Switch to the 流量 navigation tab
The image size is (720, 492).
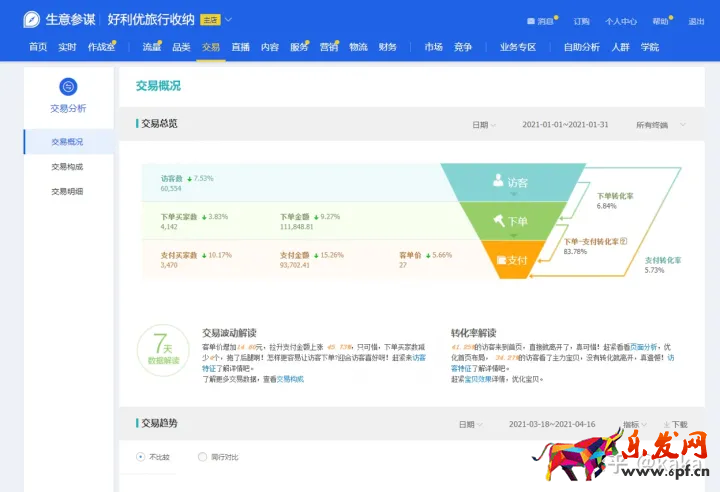152,47
